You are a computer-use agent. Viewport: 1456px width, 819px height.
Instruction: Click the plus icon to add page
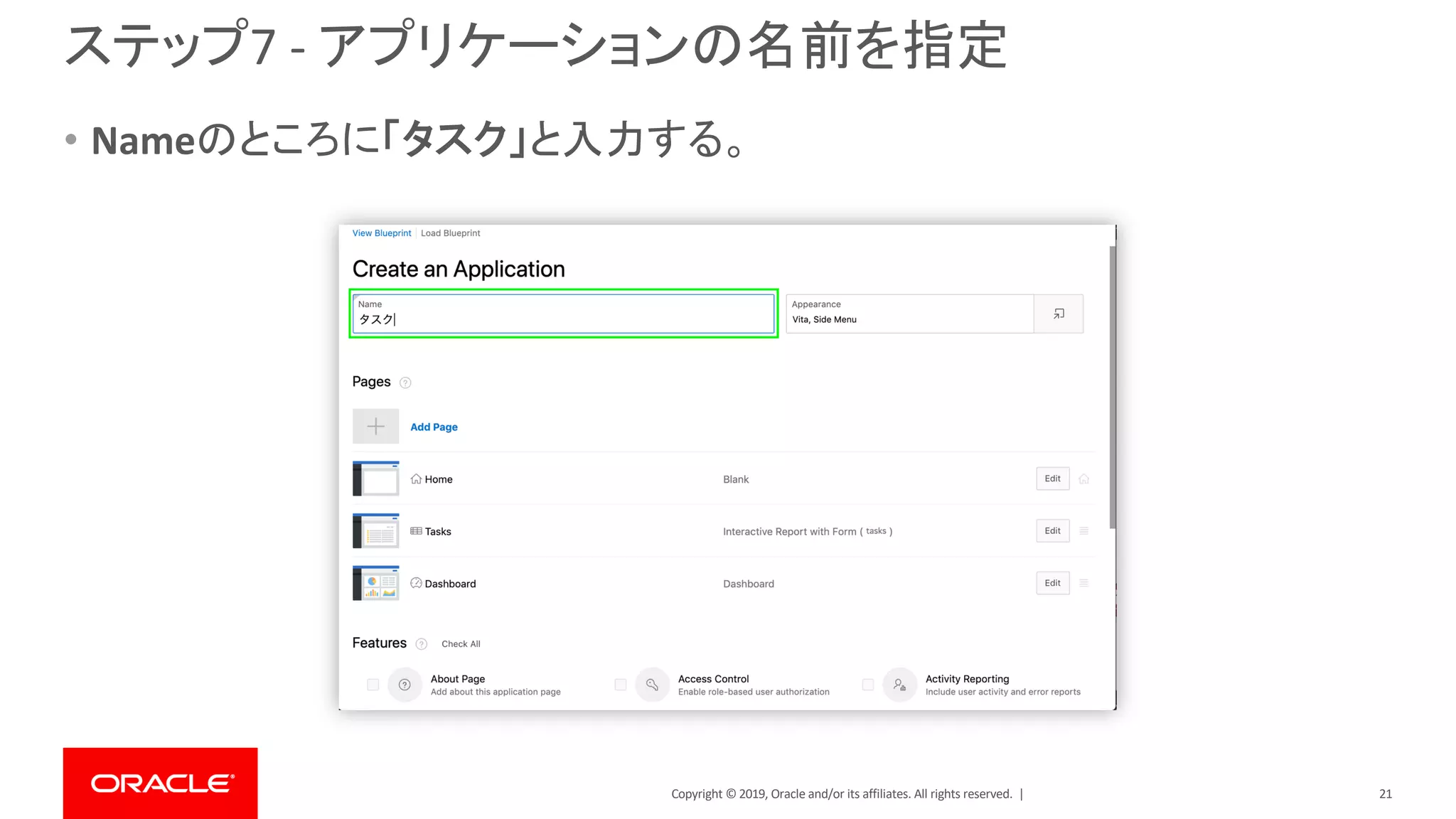click(375, 427)
